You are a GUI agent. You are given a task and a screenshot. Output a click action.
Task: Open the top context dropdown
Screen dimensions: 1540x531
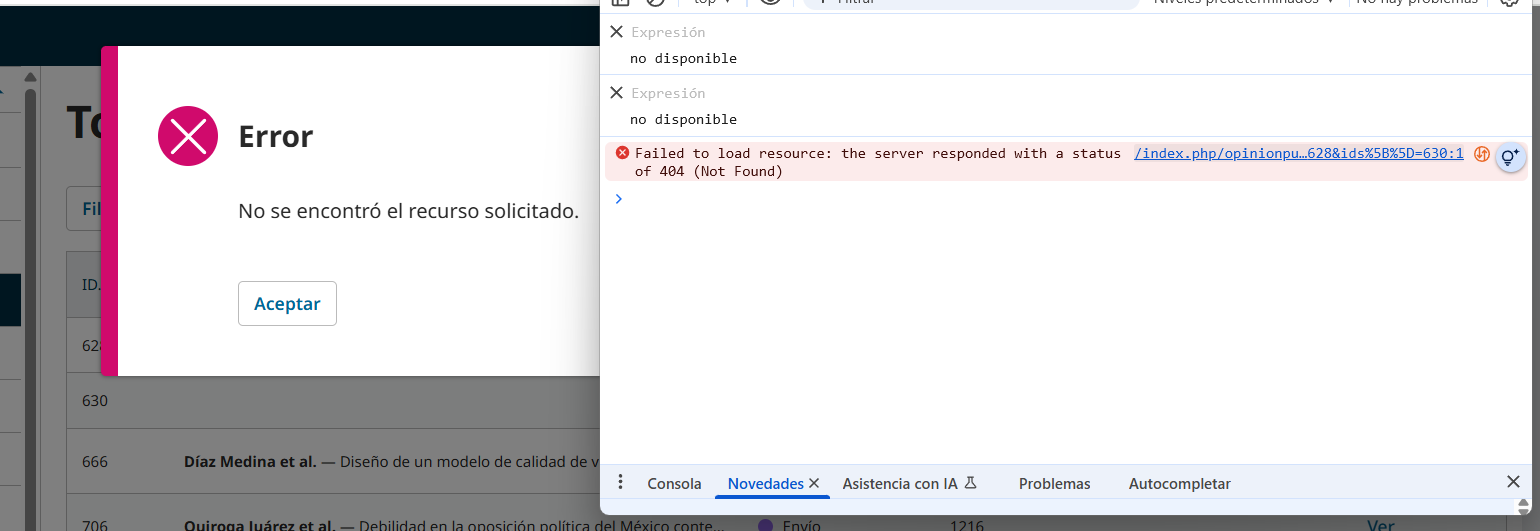[712, 3]
